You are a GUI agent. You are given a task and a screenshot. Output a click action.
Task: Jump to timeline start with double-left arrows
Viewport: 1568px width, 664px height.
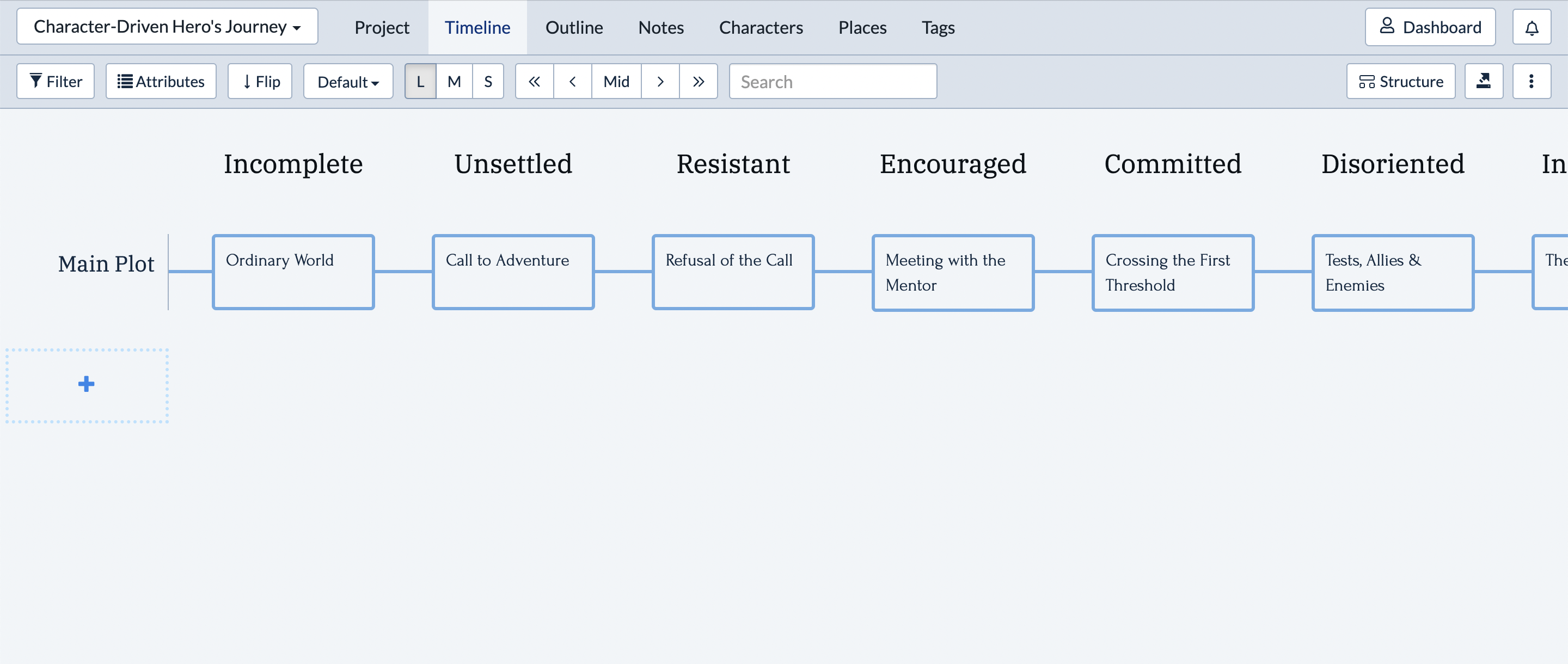tap(534, 82)
